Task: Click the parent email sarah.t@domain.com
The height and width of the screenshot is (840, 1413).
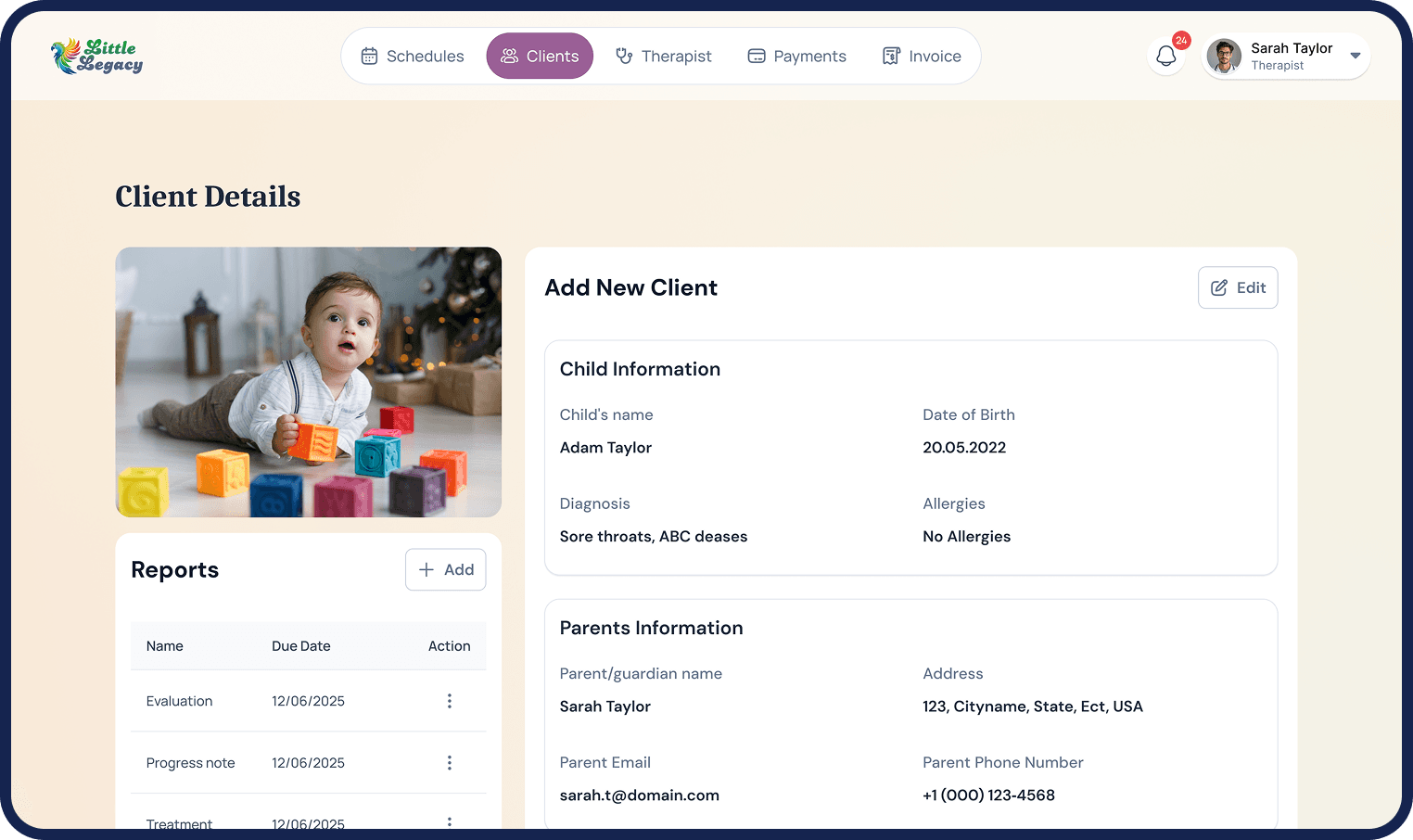Action: point(639,795)
